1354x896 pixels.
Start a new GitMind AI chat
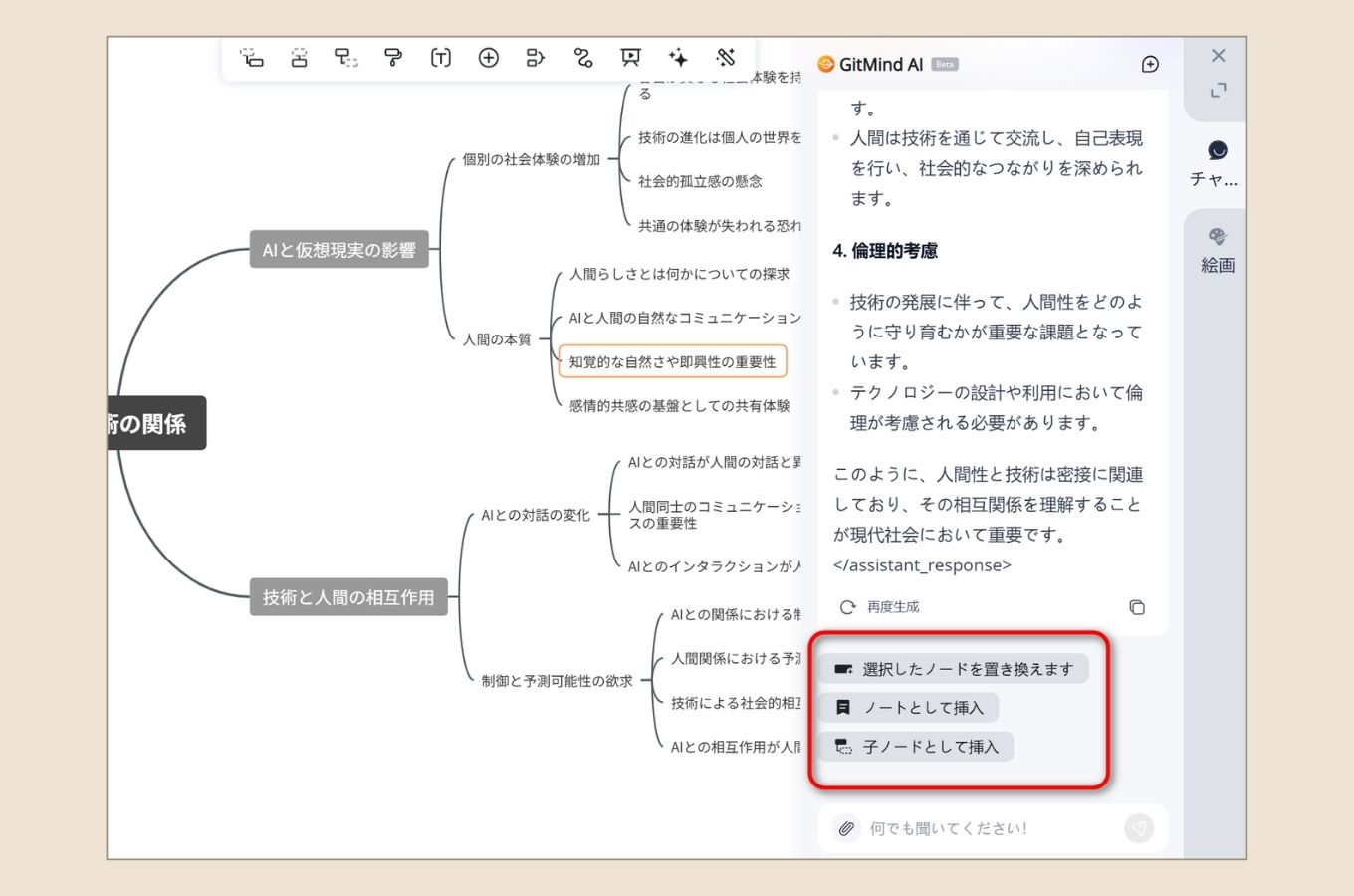1150,65
